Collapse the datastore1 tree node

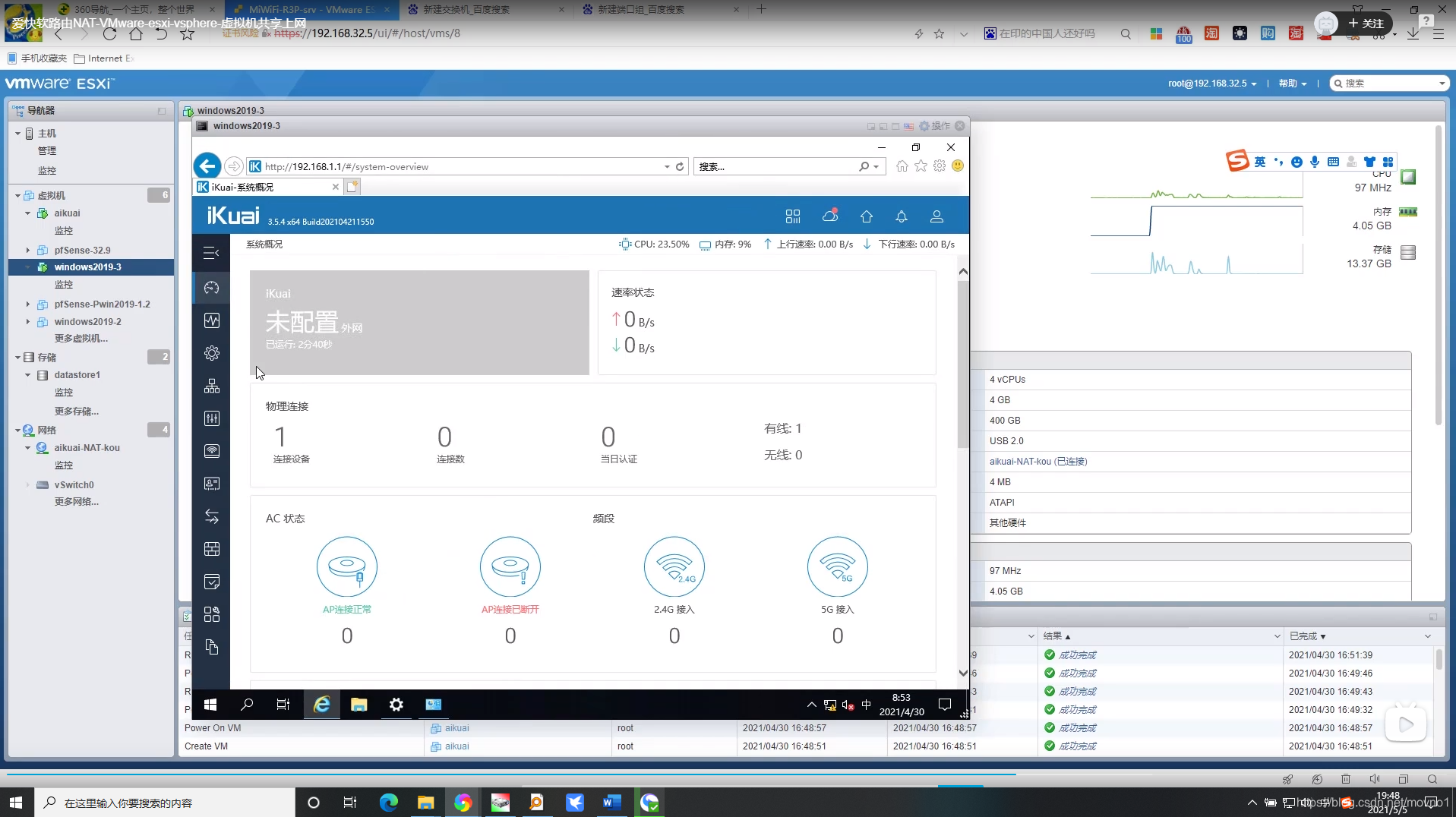point(28,375)
